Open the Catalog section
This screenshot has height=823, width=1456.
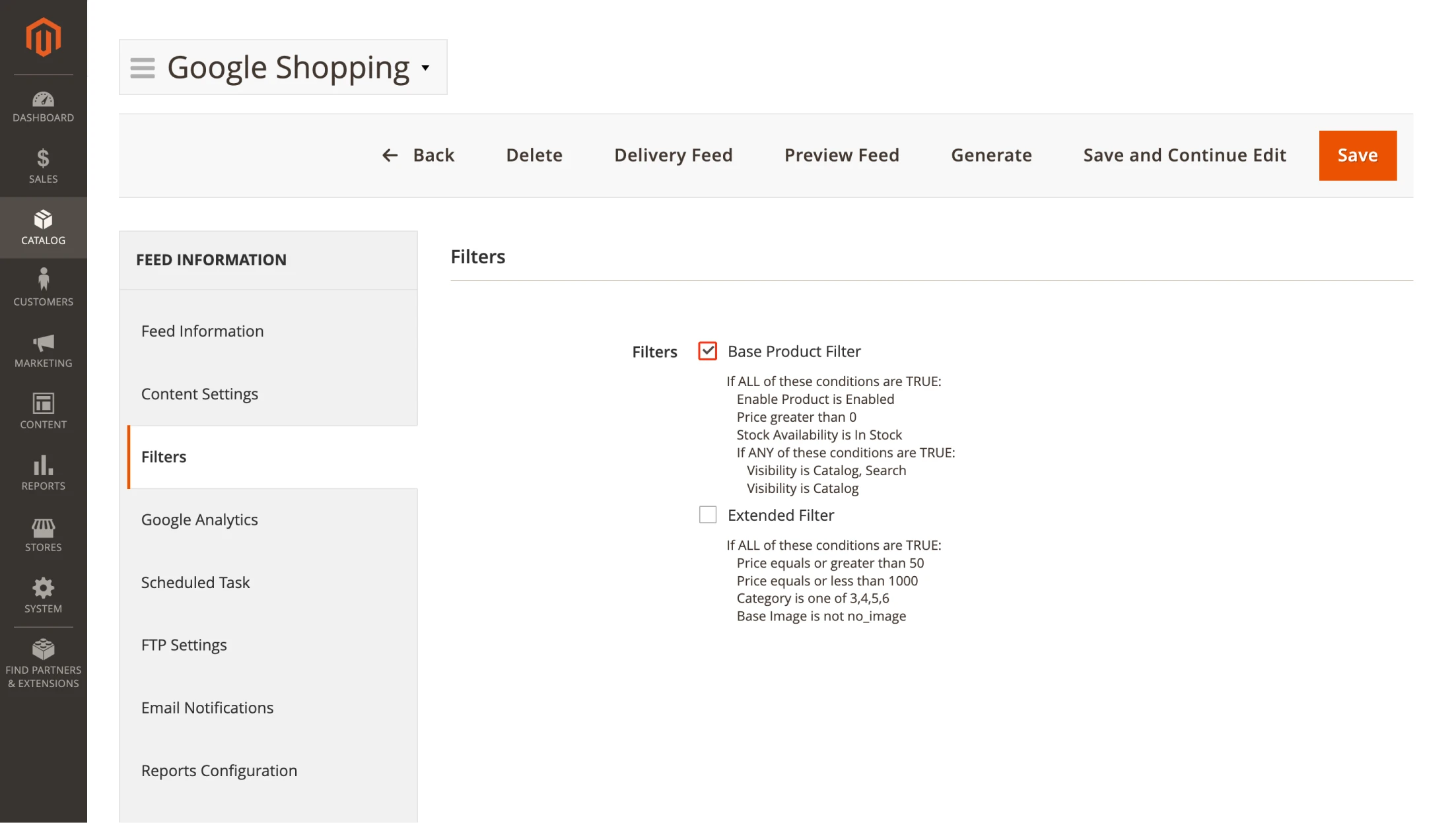coord(43,226)
